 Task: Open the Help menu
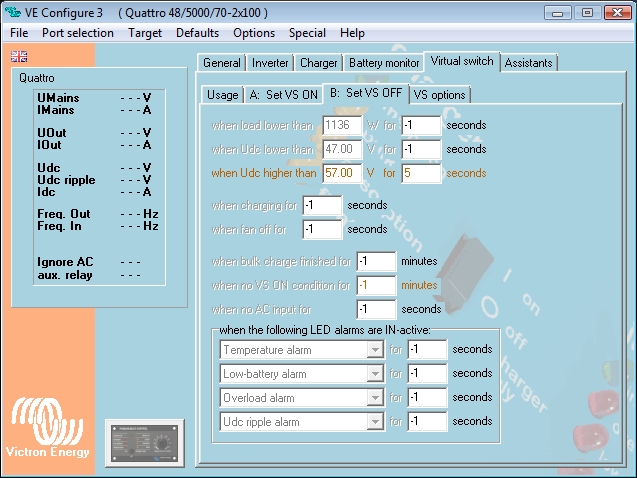coord(352,33)
